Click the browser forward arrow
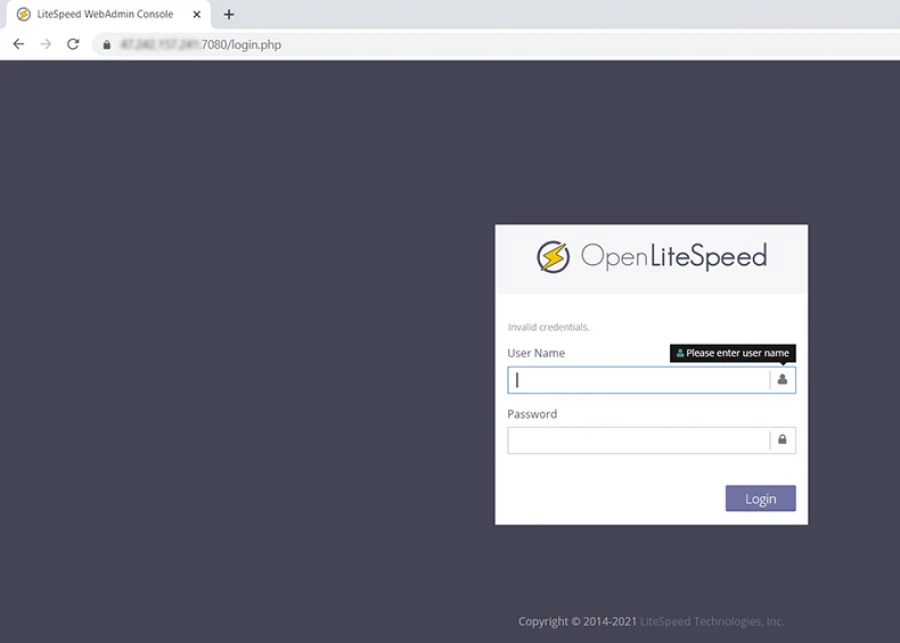Image resolution: width=900 pixels, height=643 pixels. [x=45, y=44]
